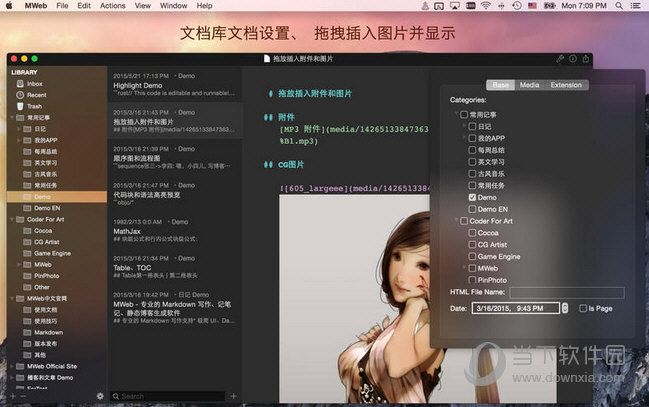649x407 pixels.
Task: Check the Cocoa category checkbox
Action: click(x=472, y=233)
